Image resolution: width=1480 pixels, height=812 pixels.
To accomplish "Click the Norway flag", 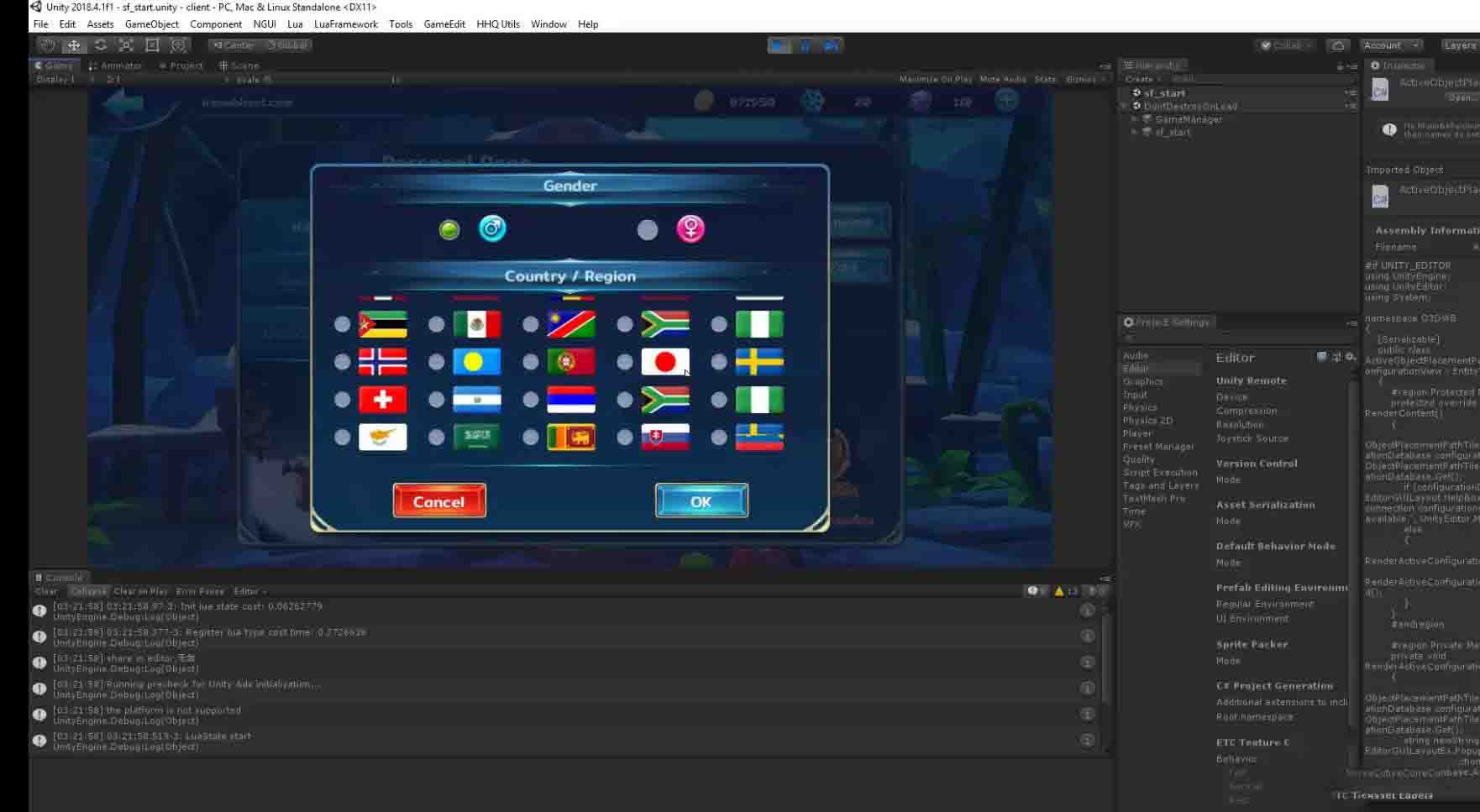I will [x=383, y=362].
